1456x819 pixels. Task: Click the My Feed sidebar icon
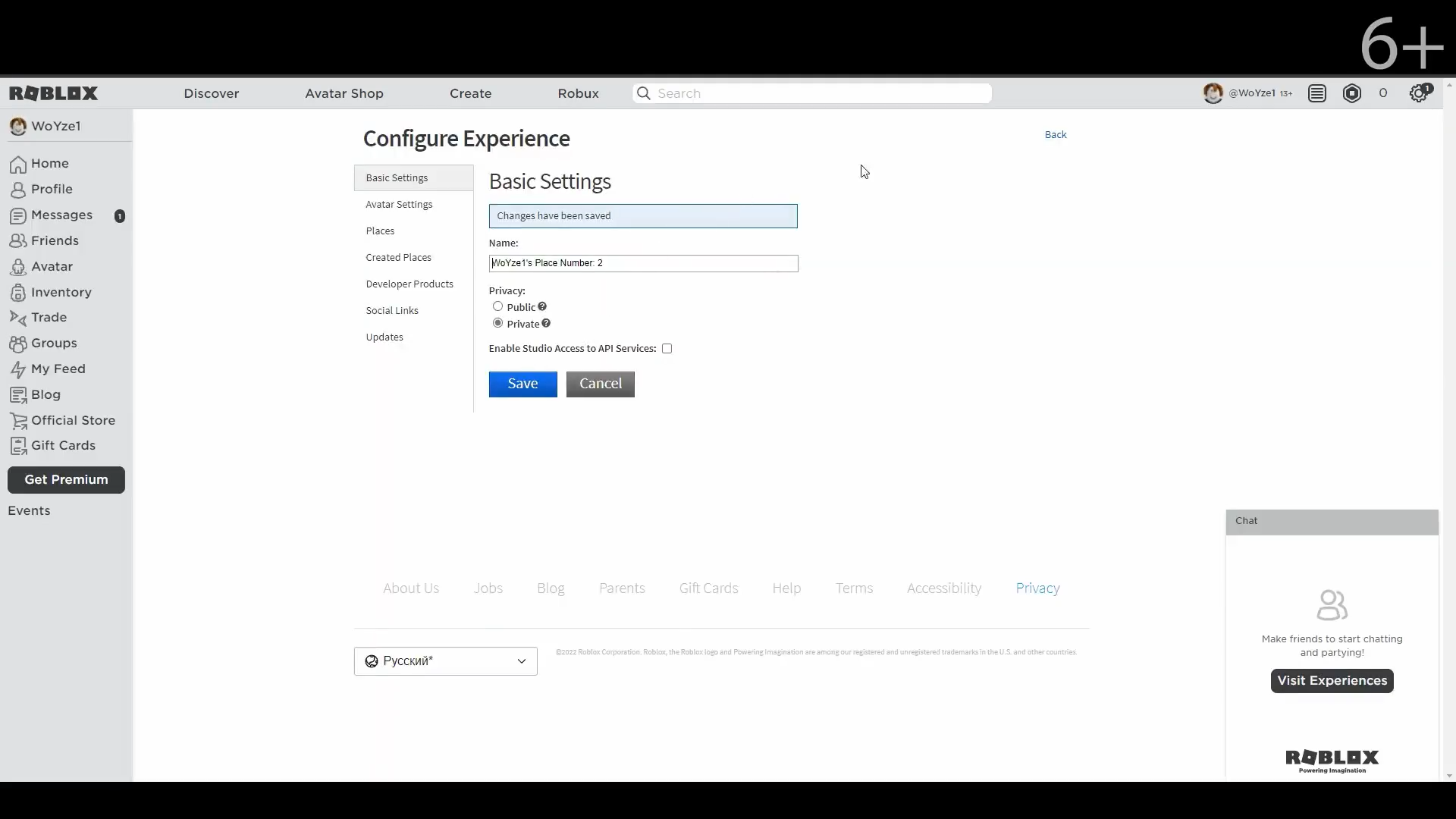[18, 369]
